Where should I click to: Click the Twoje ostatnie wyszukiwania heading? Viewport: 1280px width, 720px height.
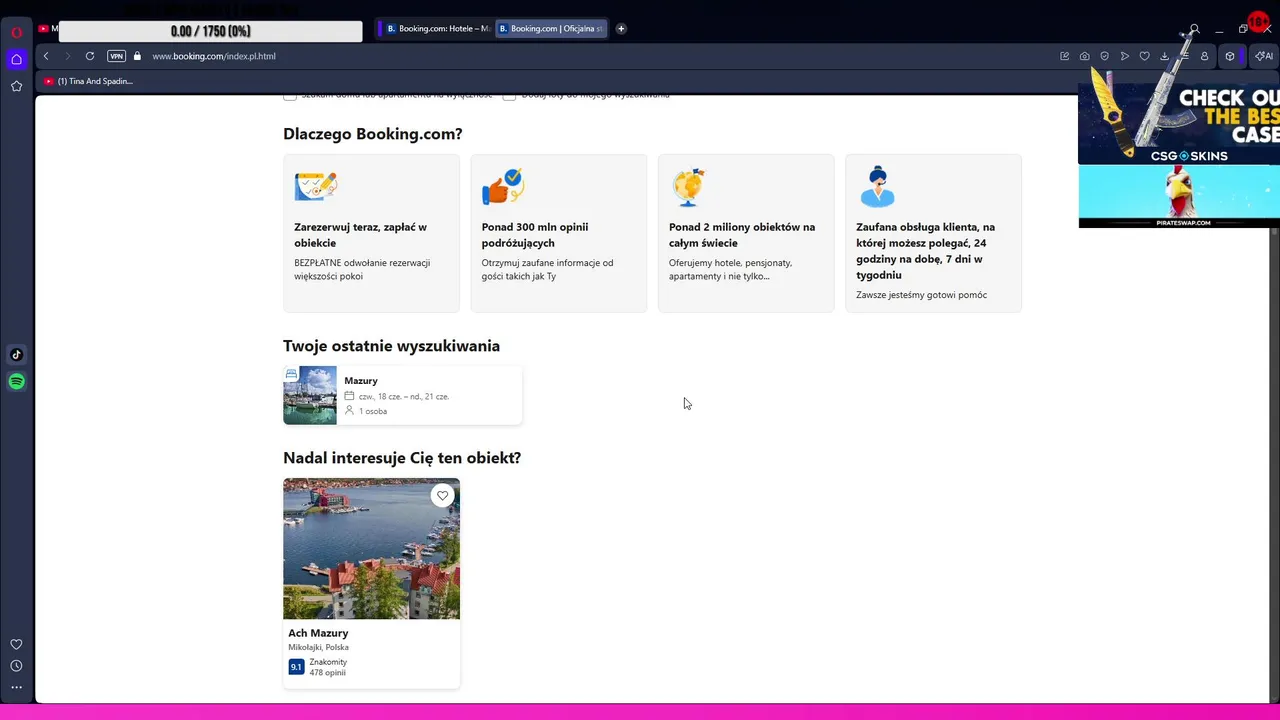391,346
